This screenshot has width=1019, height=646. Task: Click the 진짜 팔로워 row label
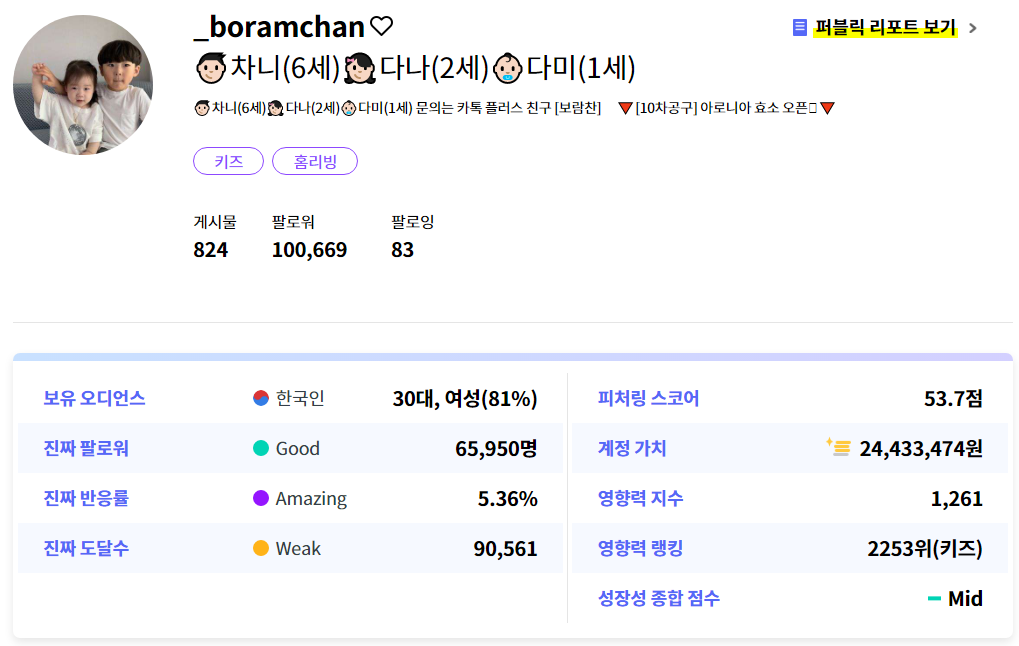click(86, 448)
